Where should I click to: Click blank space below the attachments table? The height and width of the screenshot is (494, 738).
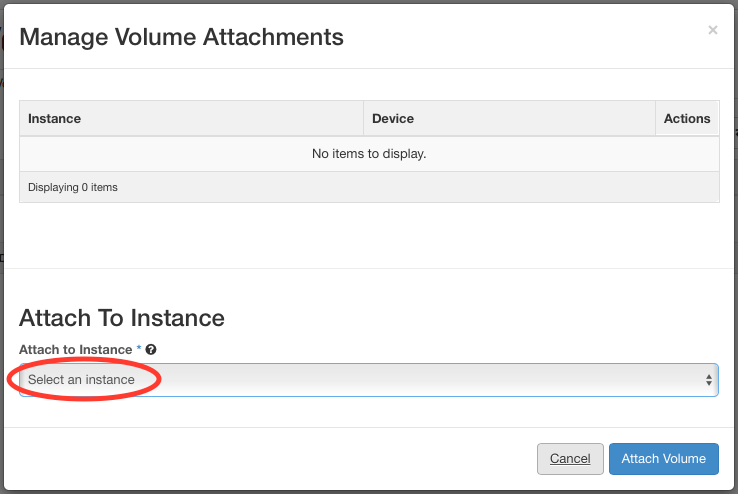(x=369, y=235)
